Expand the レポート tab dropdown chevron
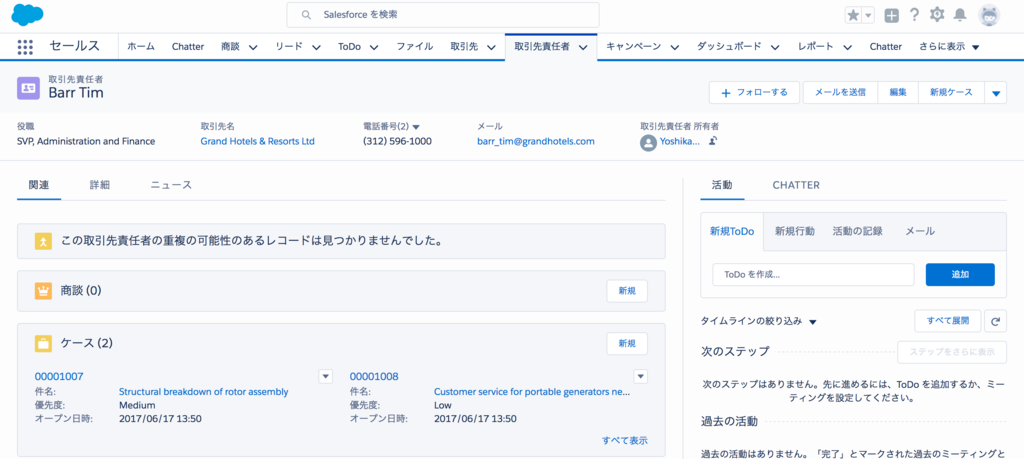 tap(847, 47)
